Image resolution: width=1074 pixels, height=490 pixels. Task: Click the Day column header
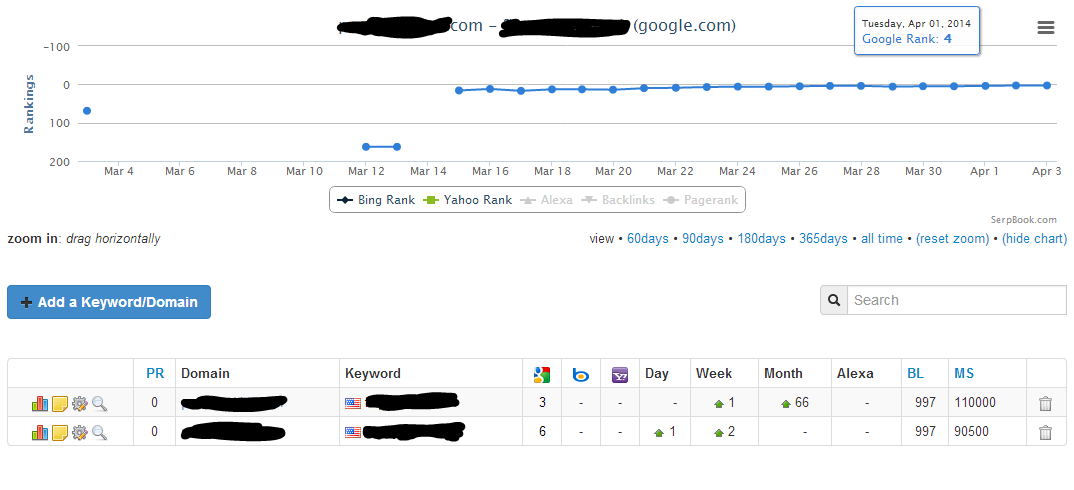point(657,374)
